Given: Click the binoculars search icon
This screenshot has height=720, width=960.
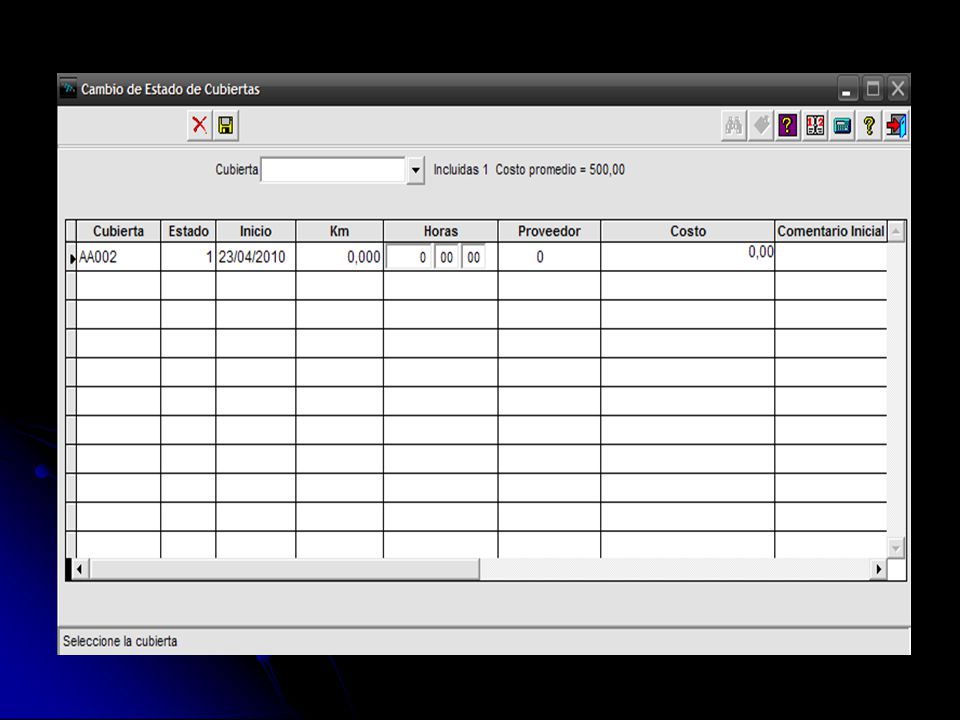Looking at the screenshot, I should 733,126.
